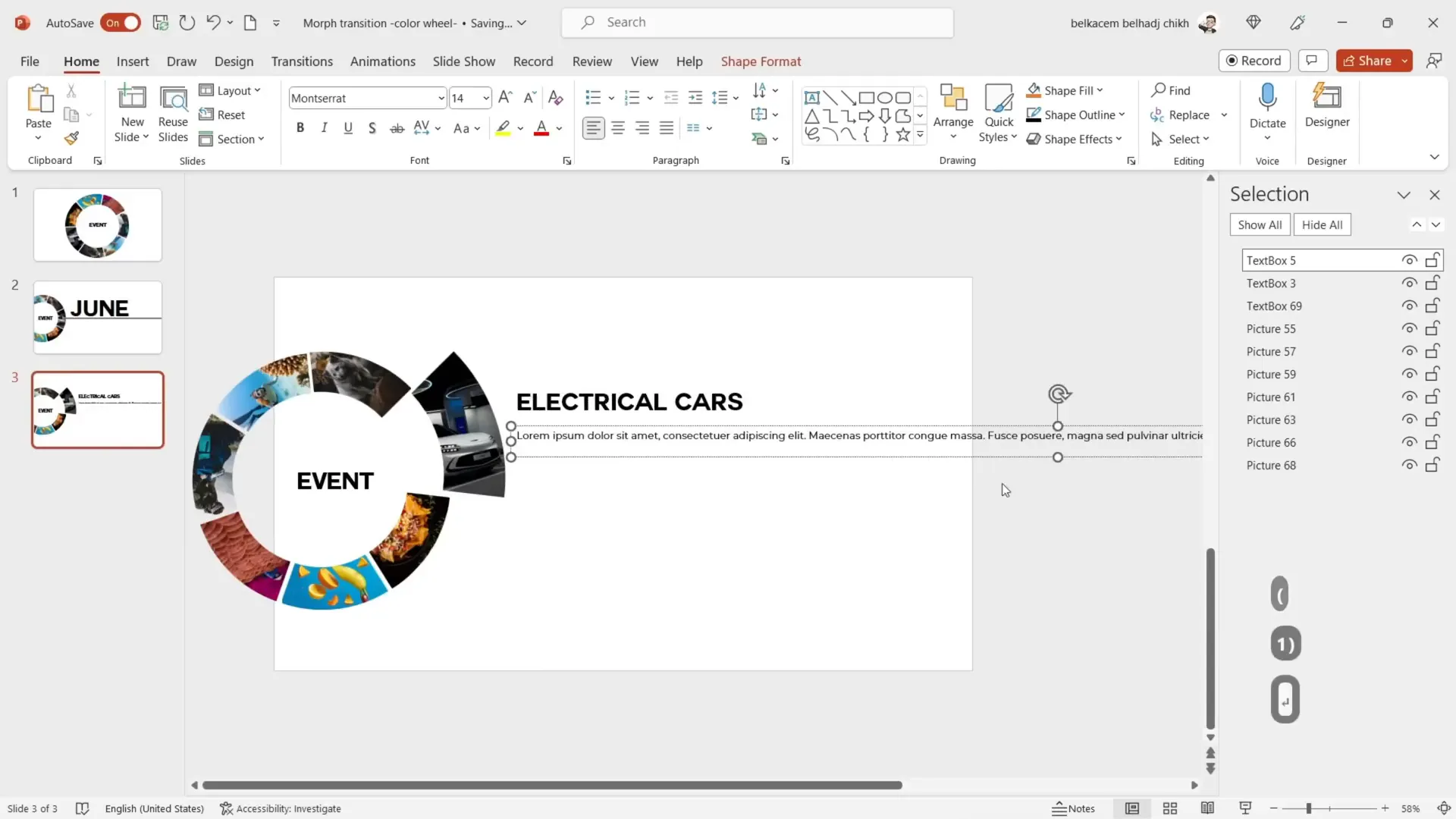Click the Undo arrow
1456x819 pixels.
[213, 23]
